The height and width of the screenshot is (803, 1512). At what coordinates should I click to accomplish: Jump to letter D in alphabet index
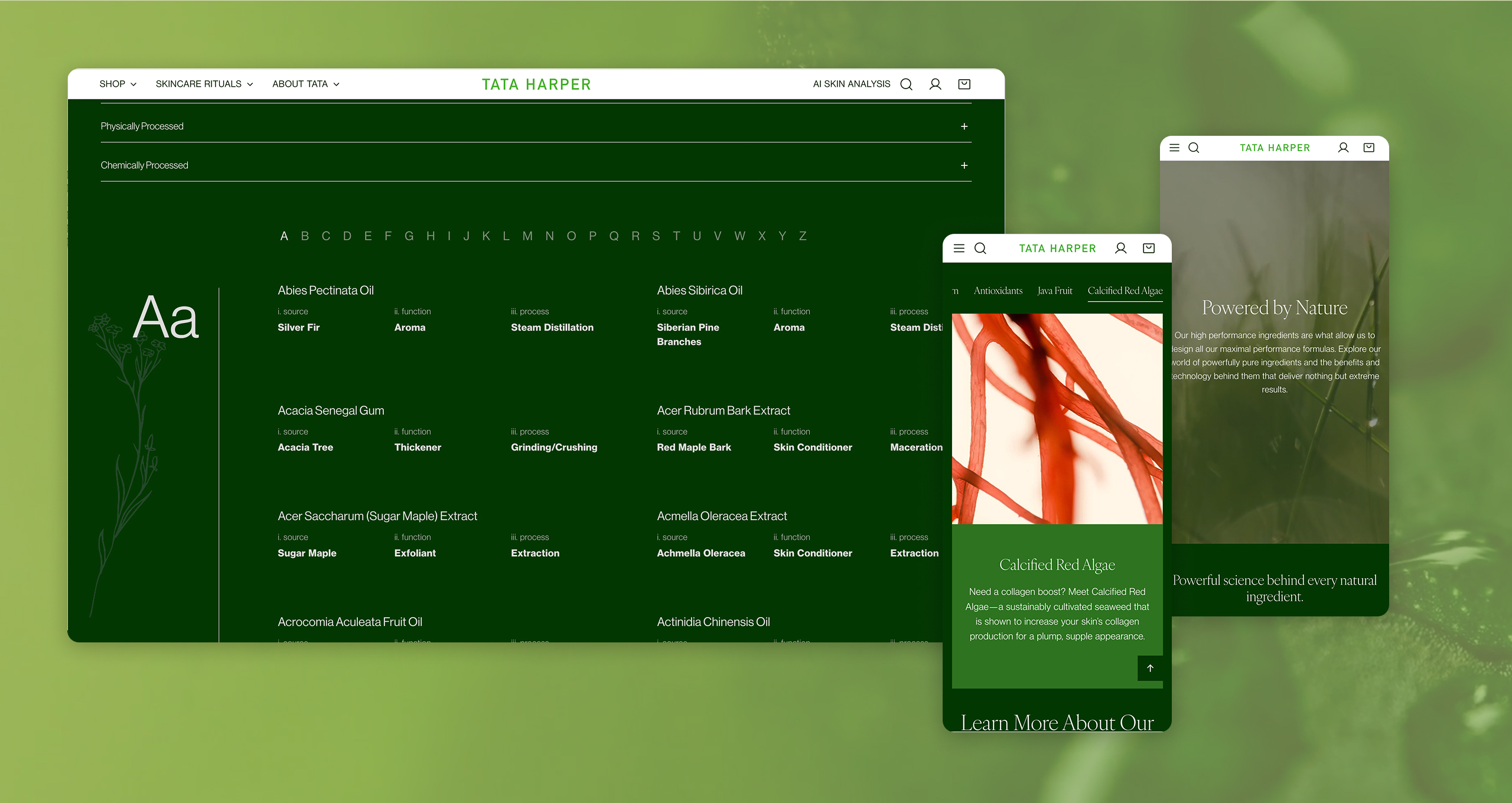tap(347, 236)
